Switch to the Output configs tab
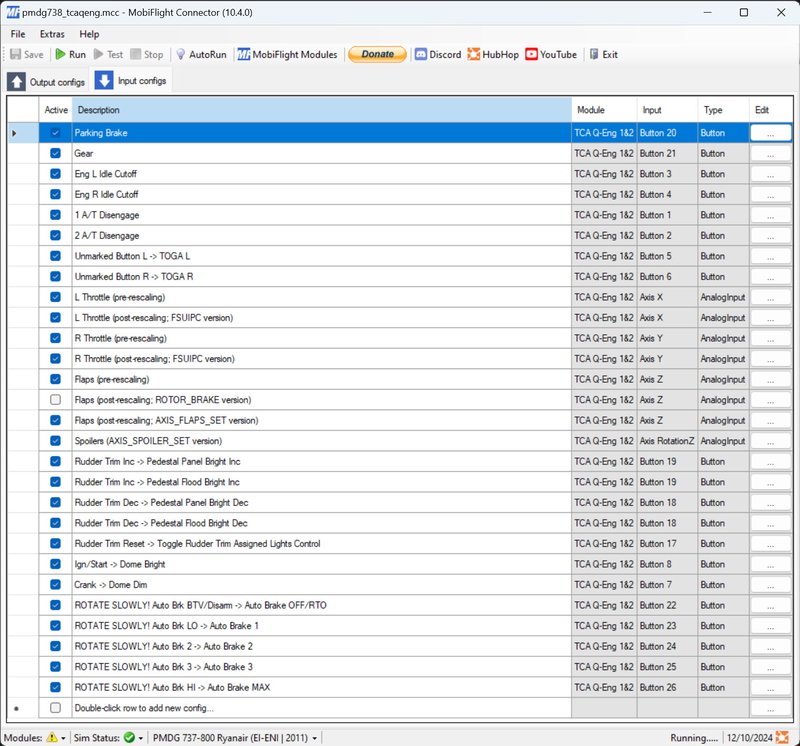Image resolution: width=800 pixels, height=746 pixels. [x=46, y=81]
